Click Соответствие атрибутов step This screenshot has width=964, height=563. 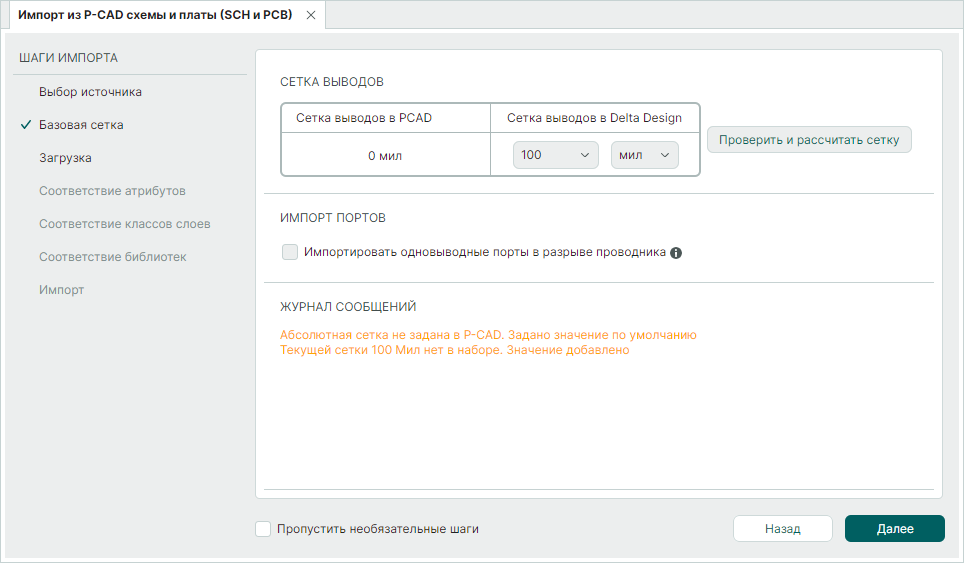point(112,191)
